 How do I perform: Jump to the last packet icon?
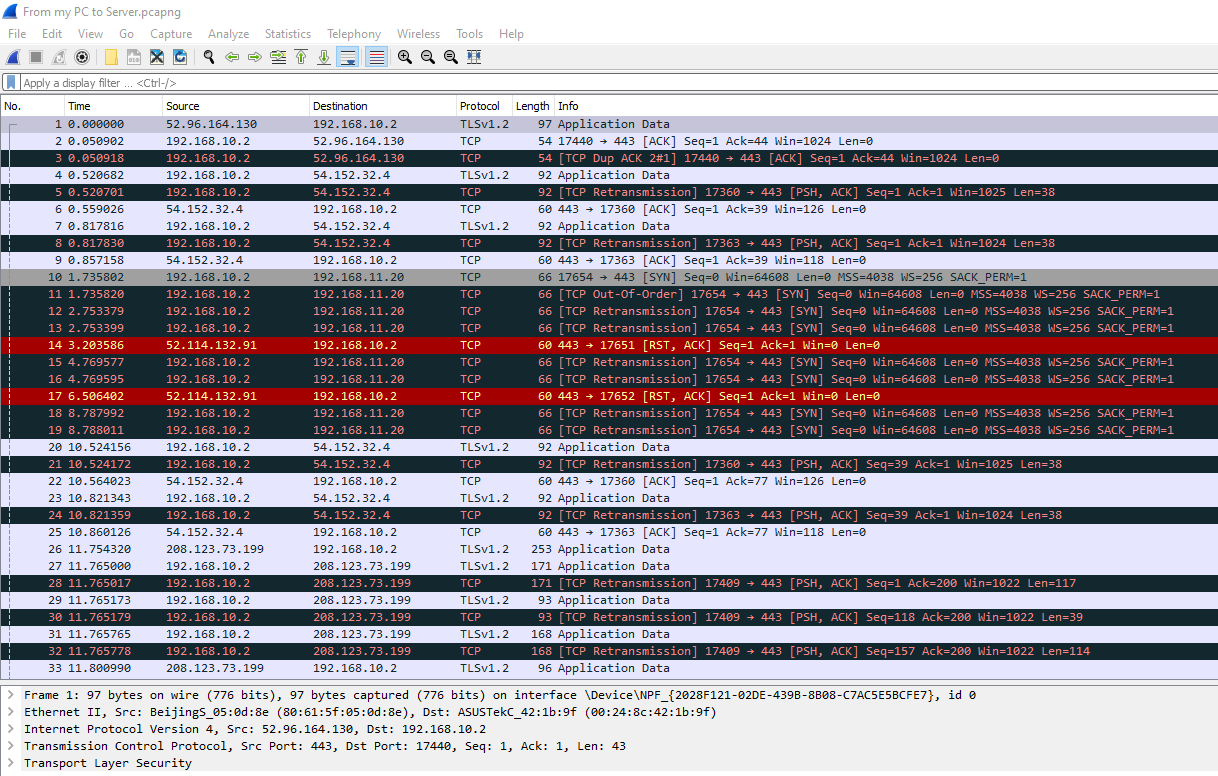[x=324, y=57]
